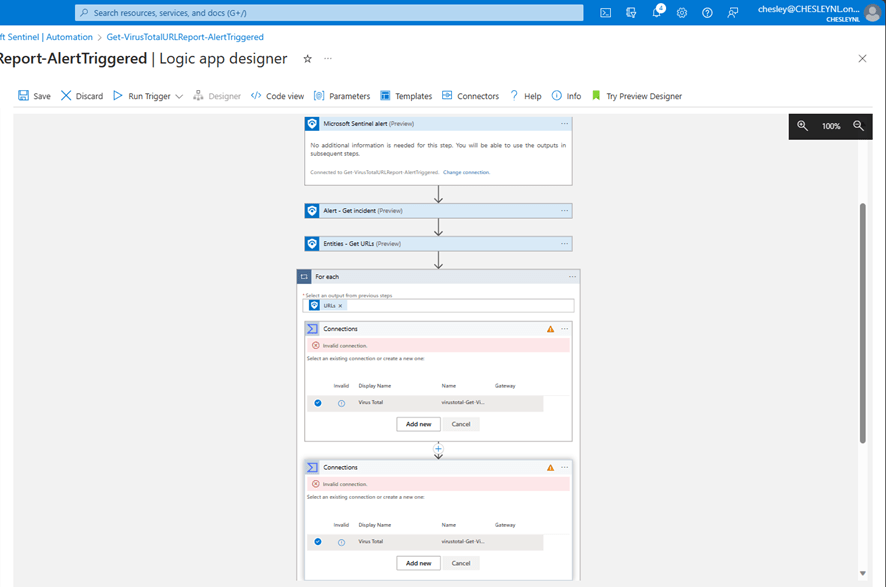This screenshot has width=886, height=587.
Task: Open the Code view toolbar item
Action: pos(277,96)
